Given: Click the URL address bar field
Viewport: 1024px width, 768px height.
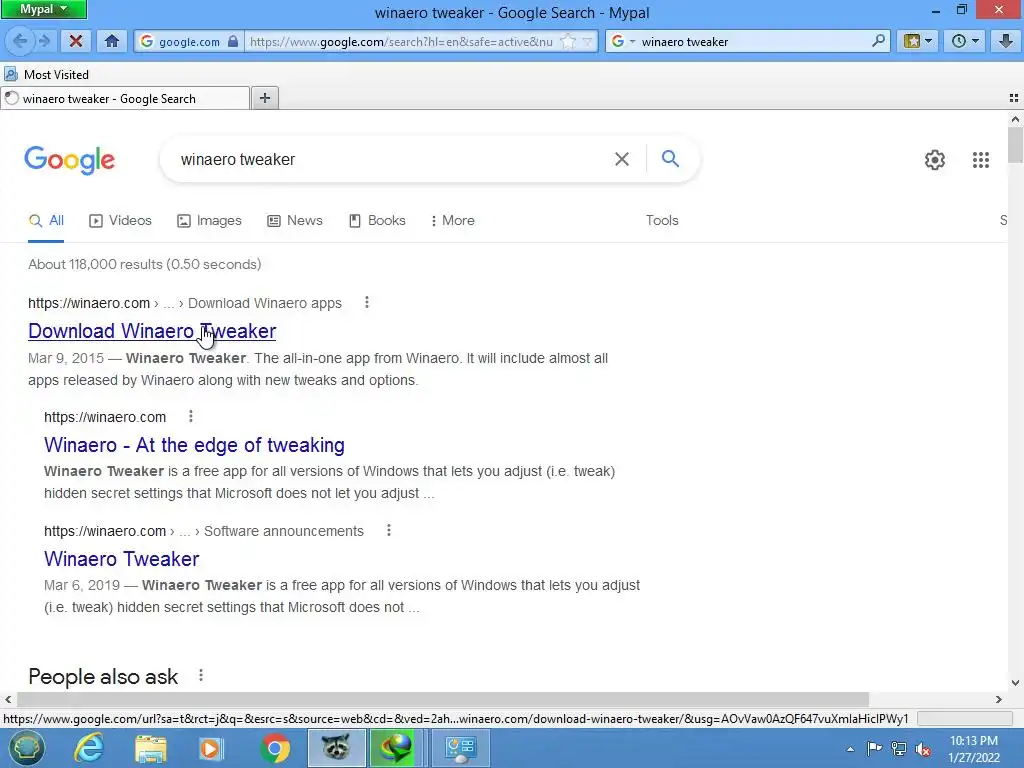Looking at the screenshot, I should (x=402, y=41).
